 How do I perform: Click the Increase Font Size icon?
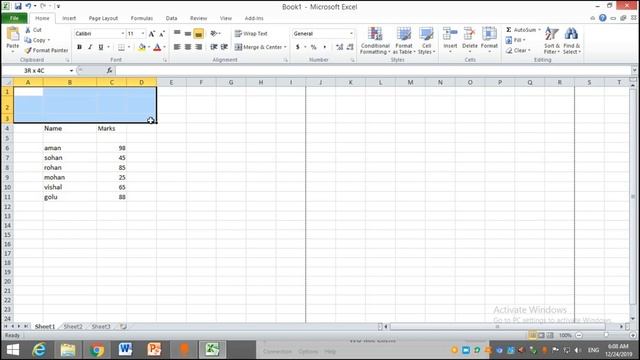click(x=151, y=34)
